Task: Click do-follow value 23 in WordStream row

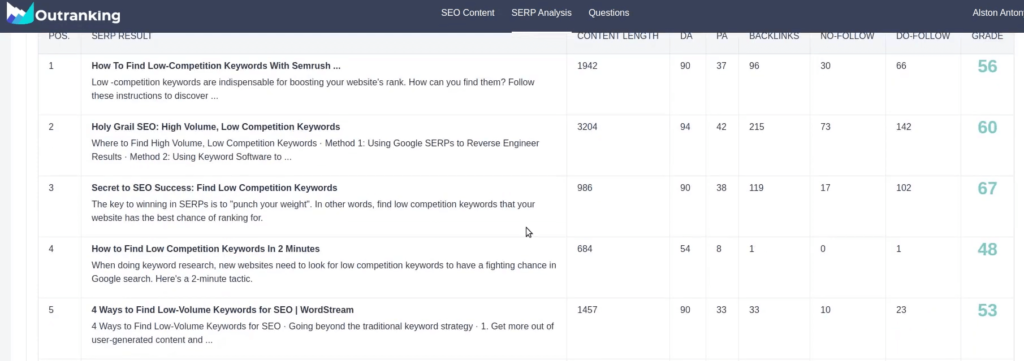Action: coord(901,309)
